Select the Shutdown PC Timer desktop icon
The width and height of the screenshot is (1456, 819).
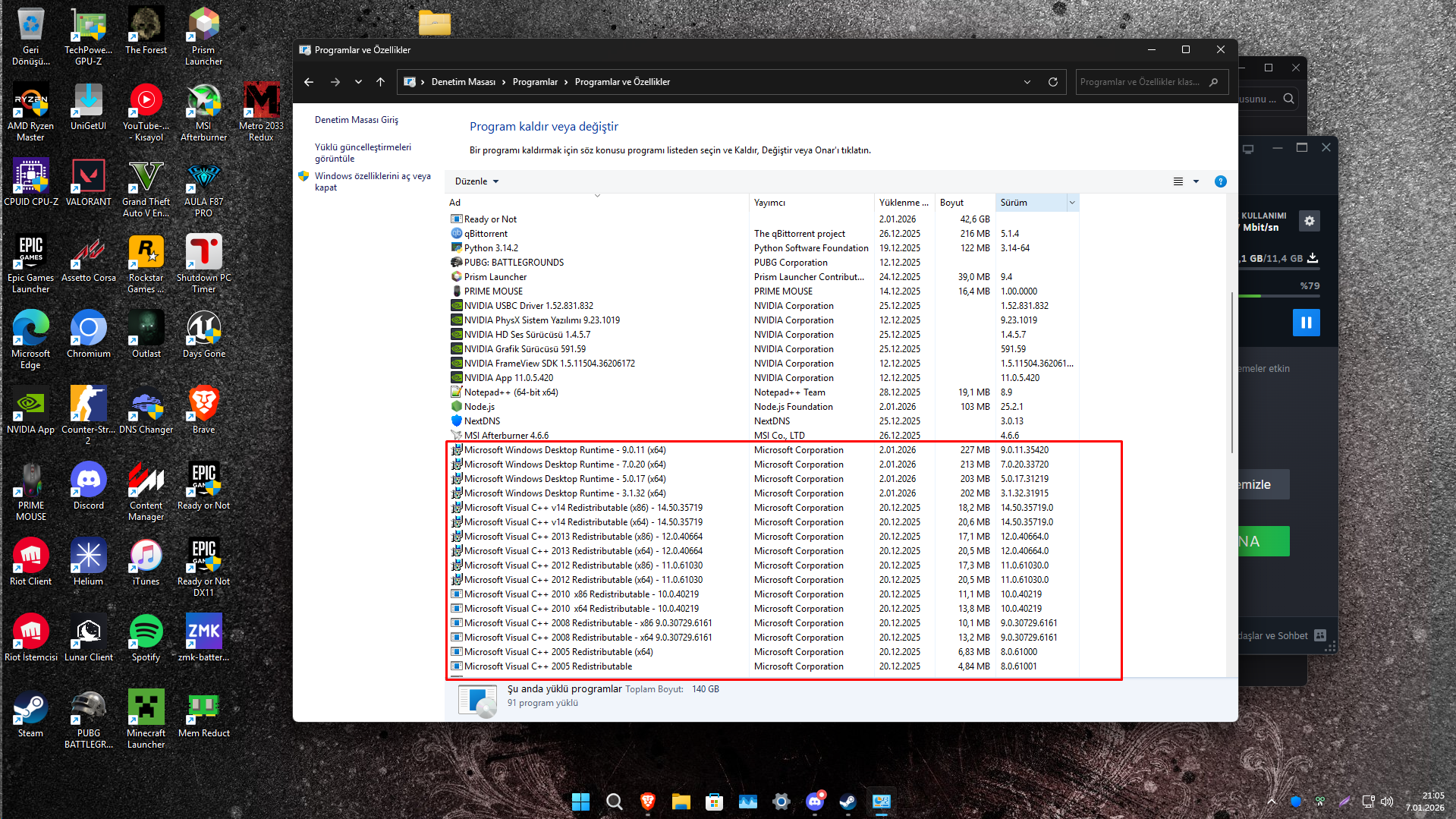pyautogui.click(x=203, y=263)
